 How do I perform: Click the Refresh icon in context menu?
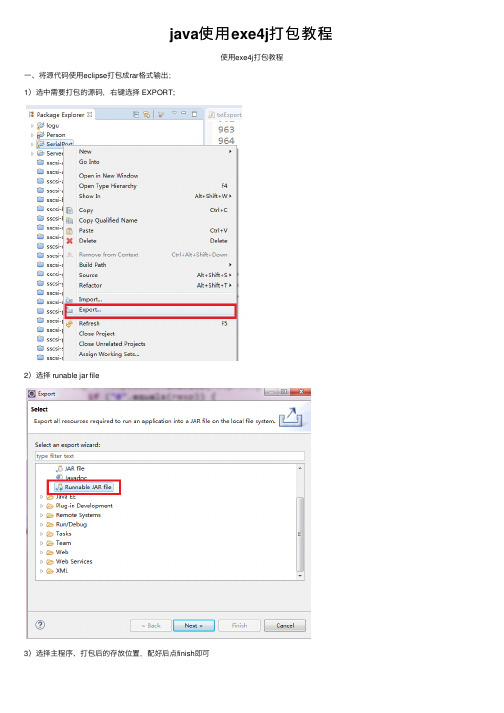click(70, 324)
